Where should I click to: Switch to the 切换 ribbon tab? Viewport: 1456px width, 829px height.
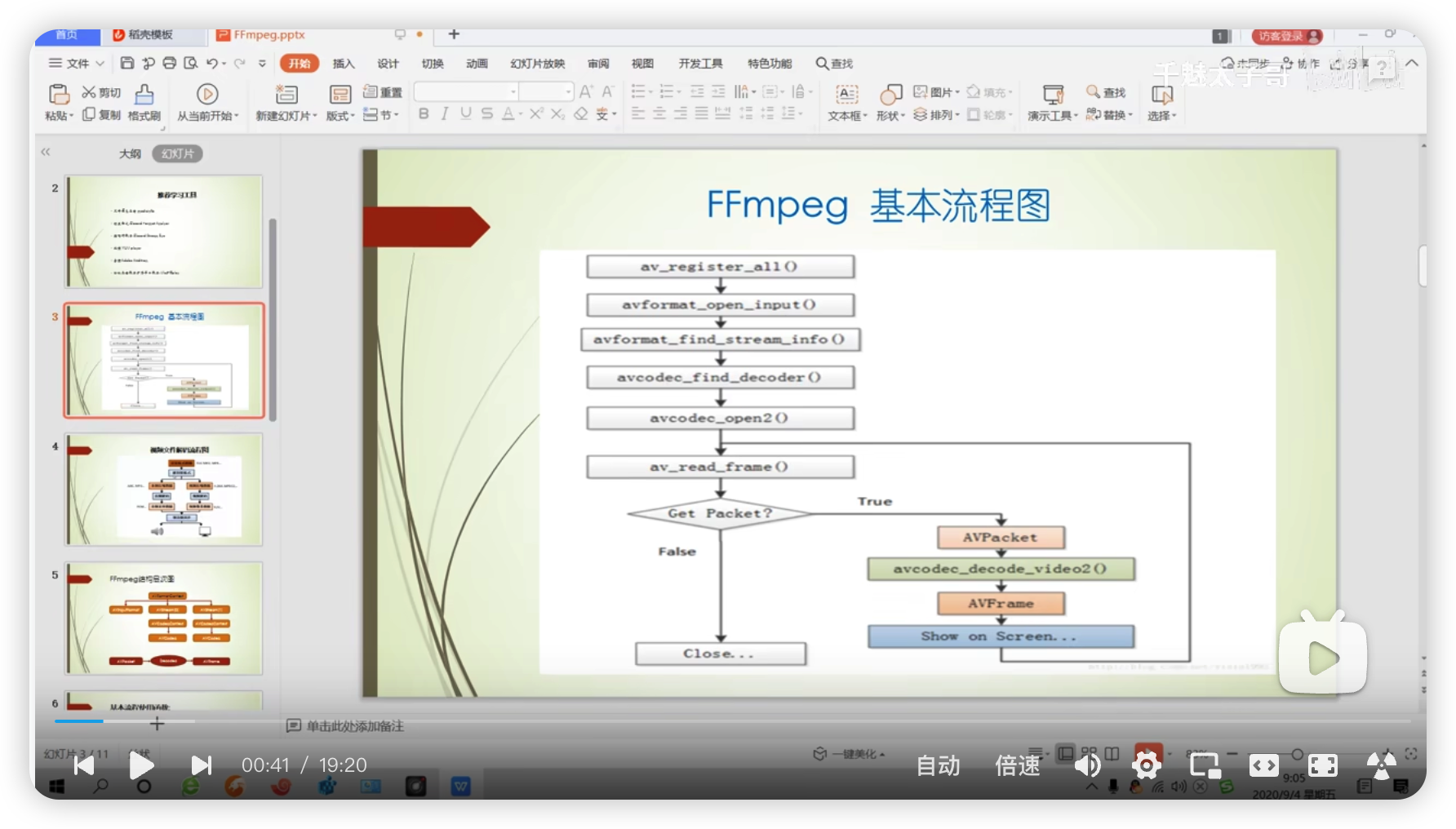tap(433, 63)
